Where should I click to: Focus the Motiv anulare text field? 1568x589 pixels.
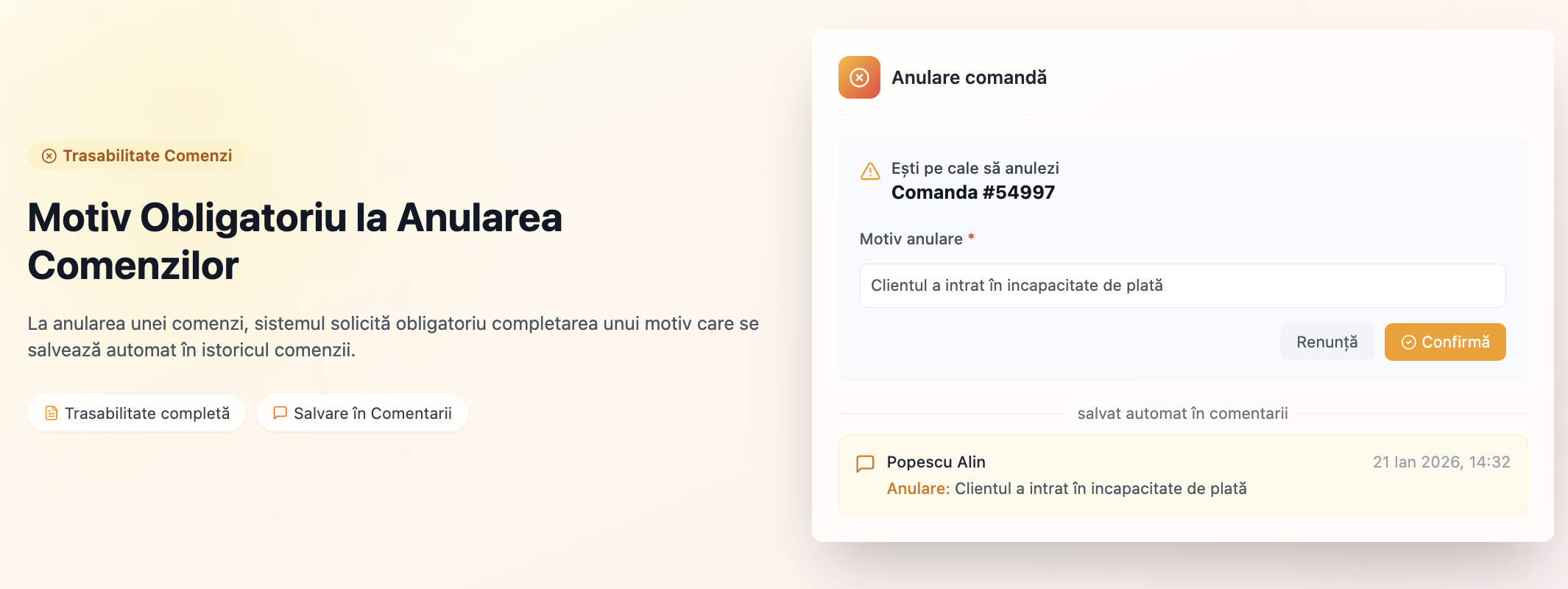tap(1182, 286)
